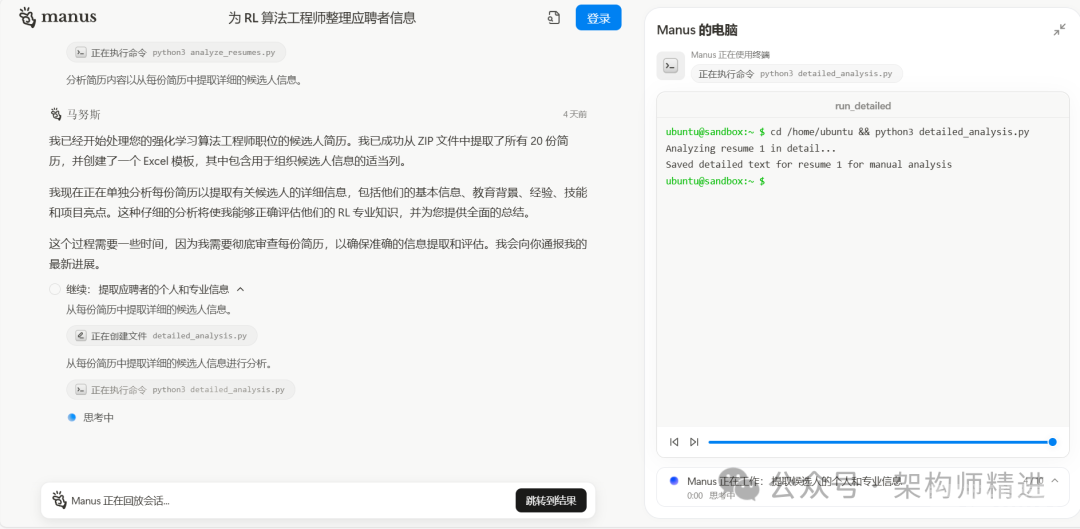Click the cd /home/ubuntu command line in the terminal
Viewport: 1080px width, 529px height.
[x=847, y=132]
